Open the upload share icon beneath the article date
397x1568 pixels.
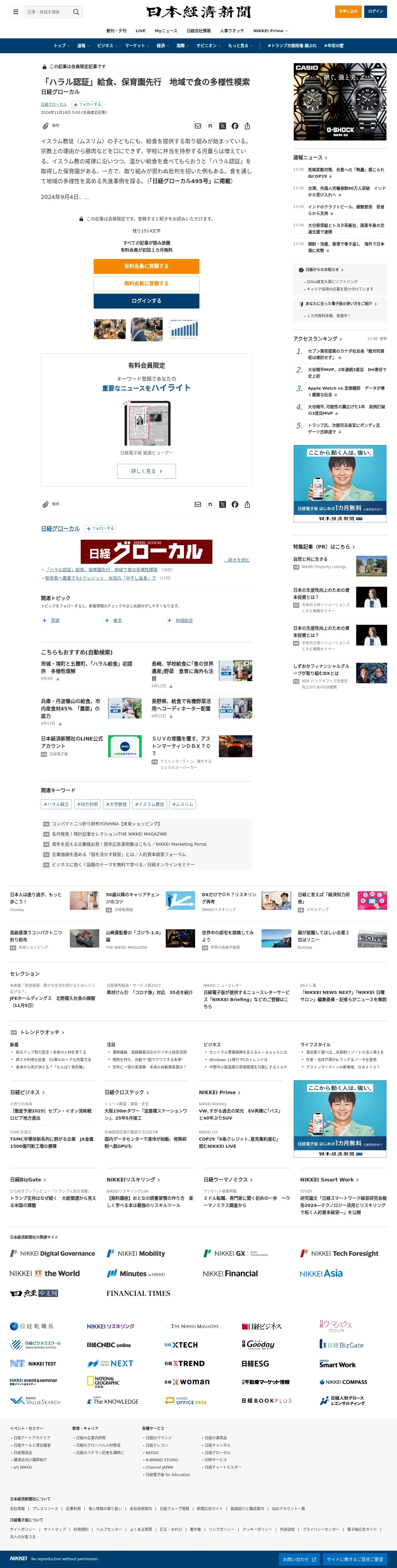point(247,126)
